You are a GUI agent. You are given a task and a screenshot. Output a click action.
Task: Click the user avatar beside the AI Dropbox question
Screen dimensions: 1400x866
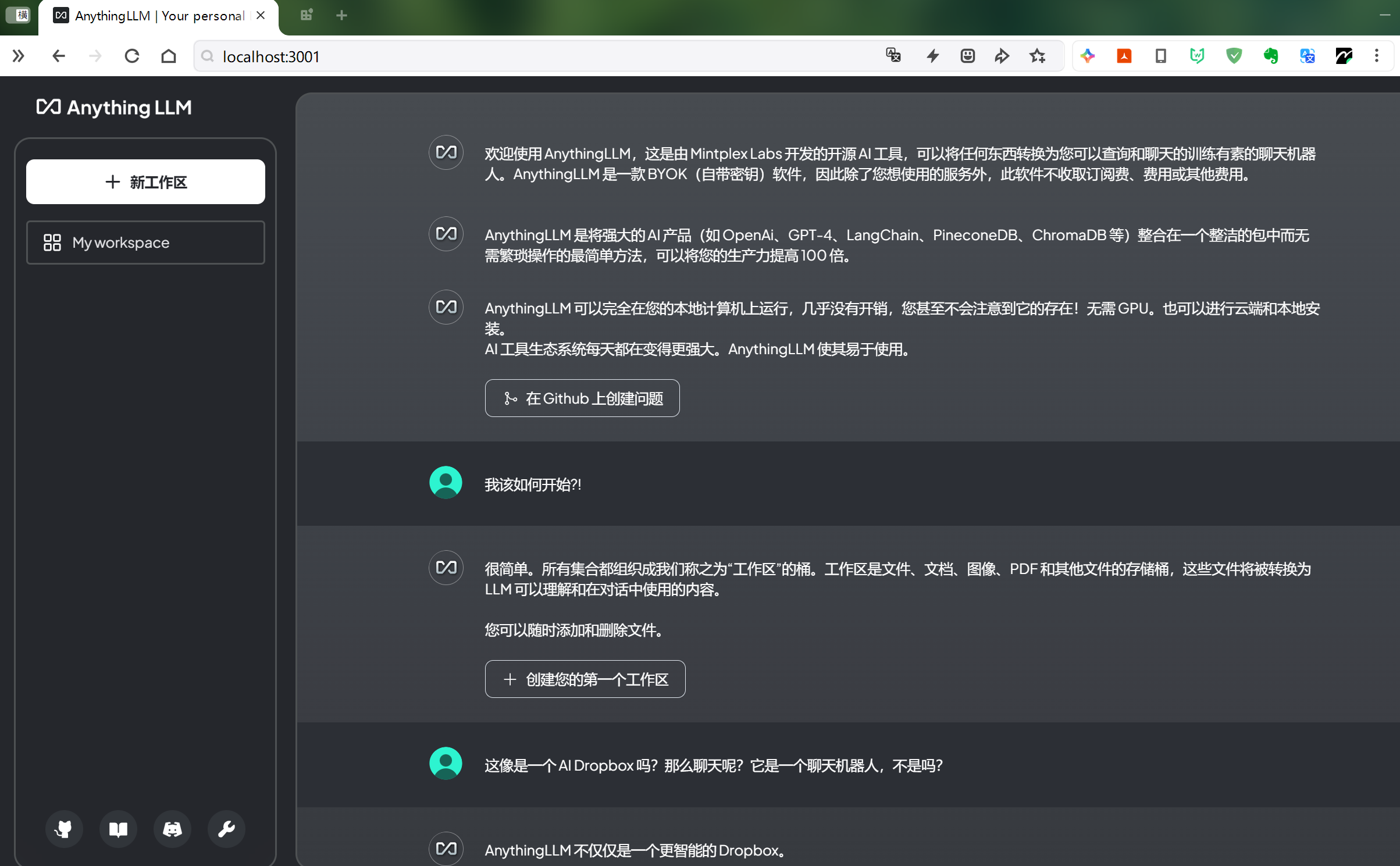[x=446, y=764]
